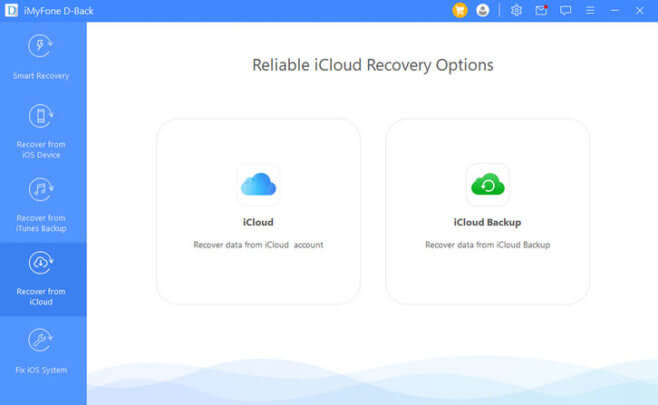Click the green iCloud Backup icon
This screenshot has height=405, width=658.
[488, 185]
